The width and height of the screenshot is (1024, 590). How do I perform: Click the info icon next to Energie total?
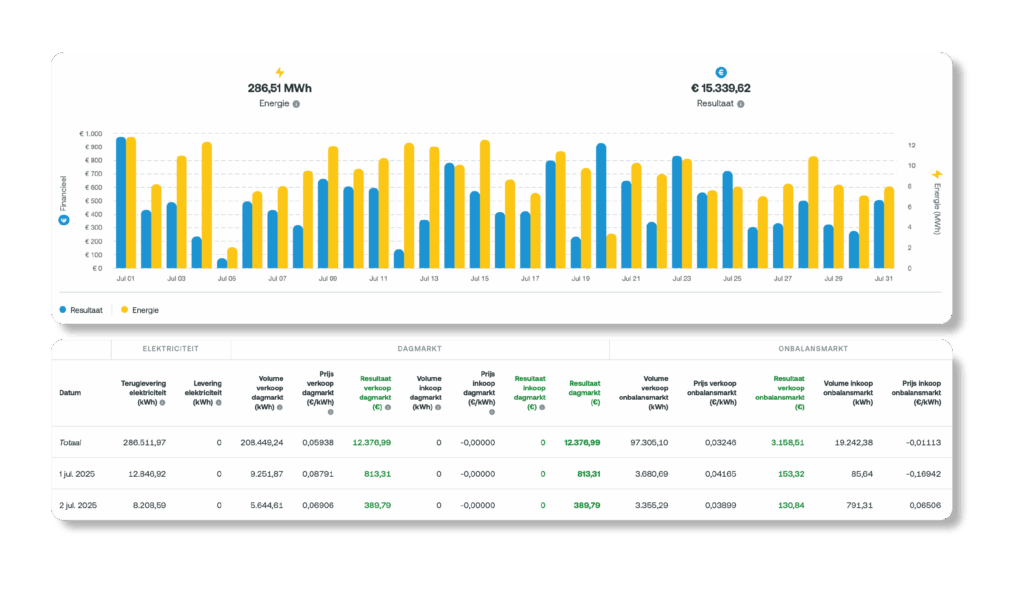point(297,104)
